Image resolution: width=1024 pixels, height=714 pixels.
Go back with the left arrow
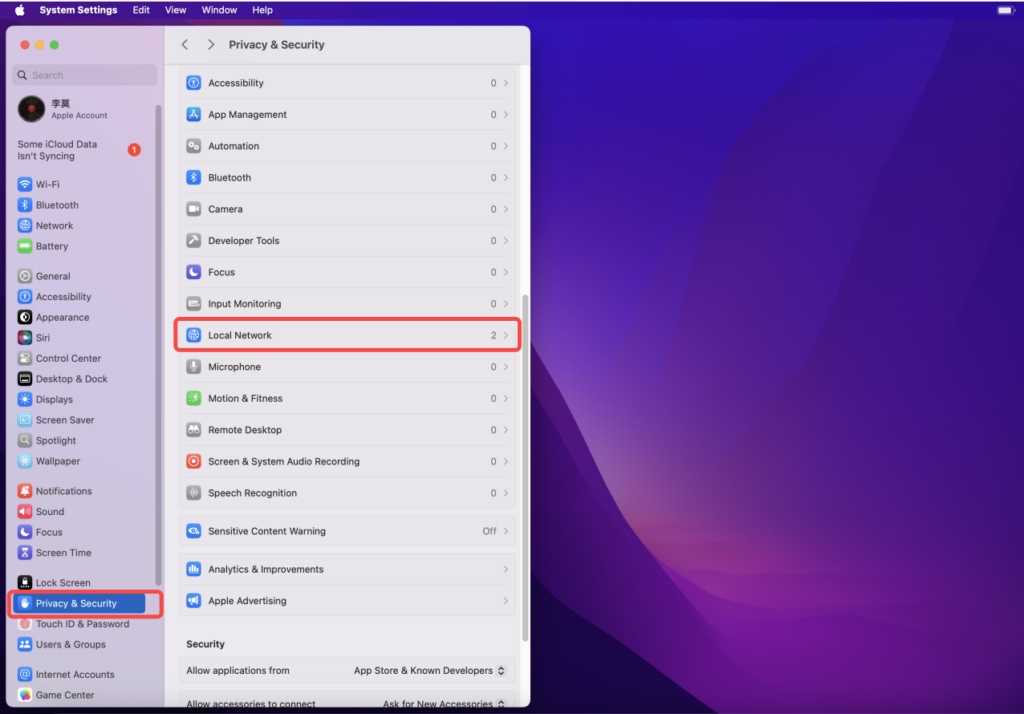[185, 44]
